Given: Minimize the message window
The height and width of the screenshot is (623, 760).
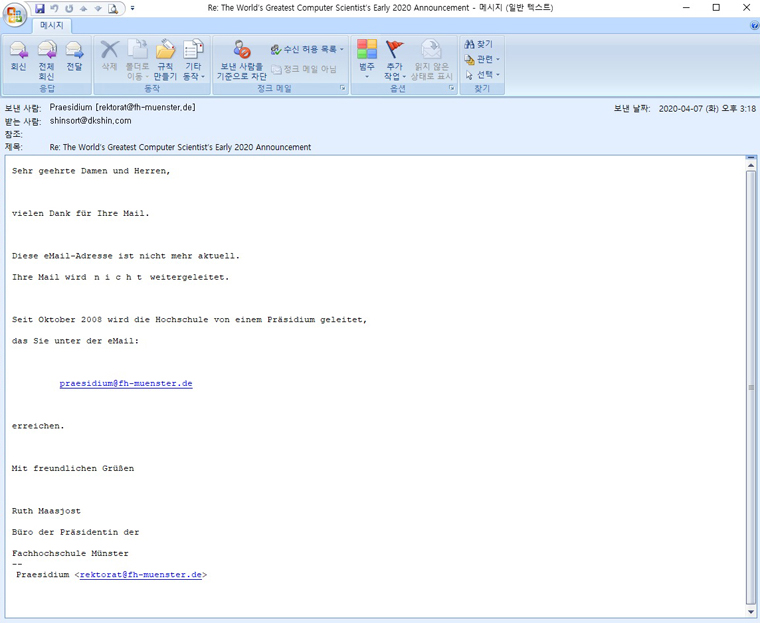Looking at the screenshot, I should point(686,8).
